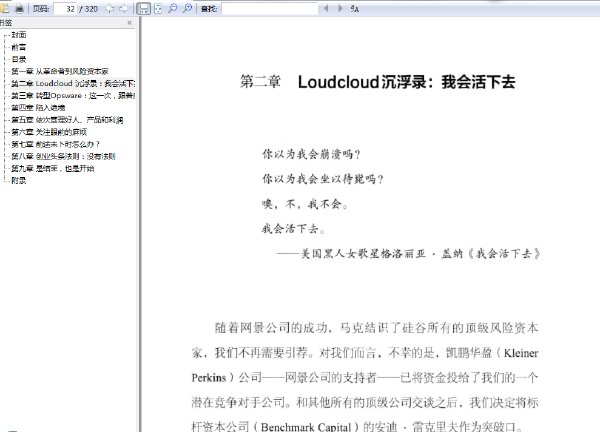Open the 附录 bookmark

pos(19,181)
